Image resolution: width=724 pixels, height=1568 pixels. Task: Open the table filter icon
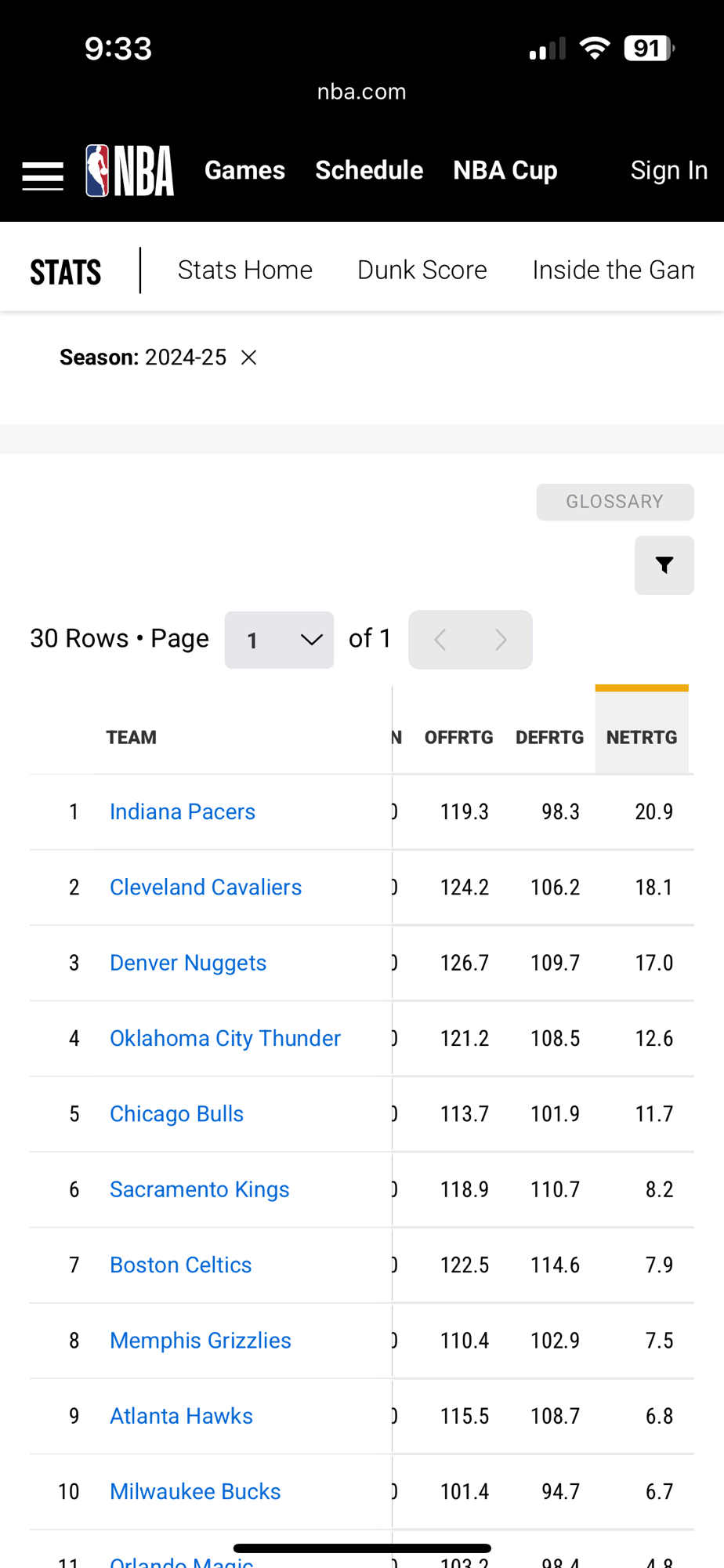pos(664,565)
